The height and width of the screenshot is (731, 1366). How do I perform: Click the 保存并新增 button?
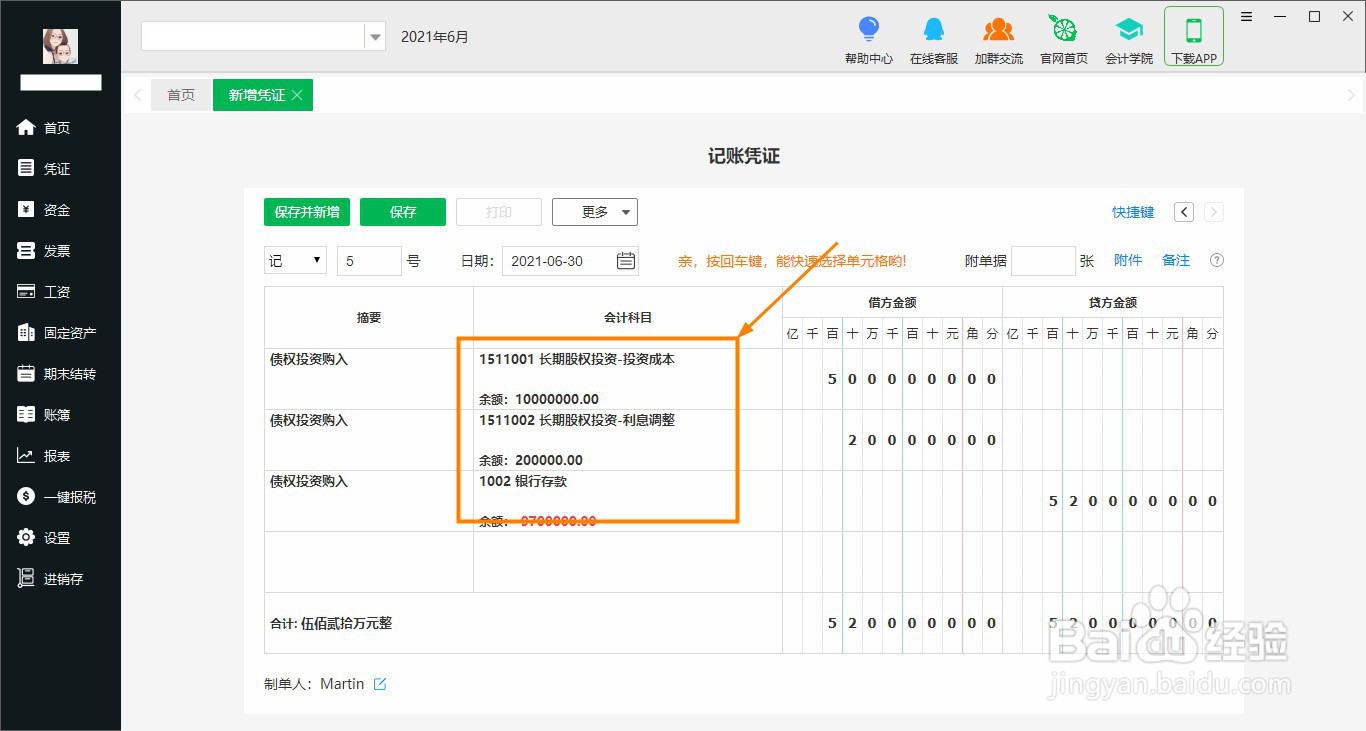(x=307, y=211)
